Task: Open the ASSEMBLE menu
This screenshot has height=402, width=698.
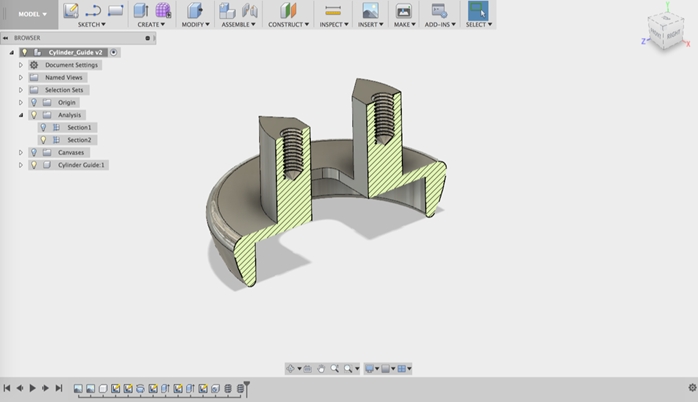Action: point(238,24)
